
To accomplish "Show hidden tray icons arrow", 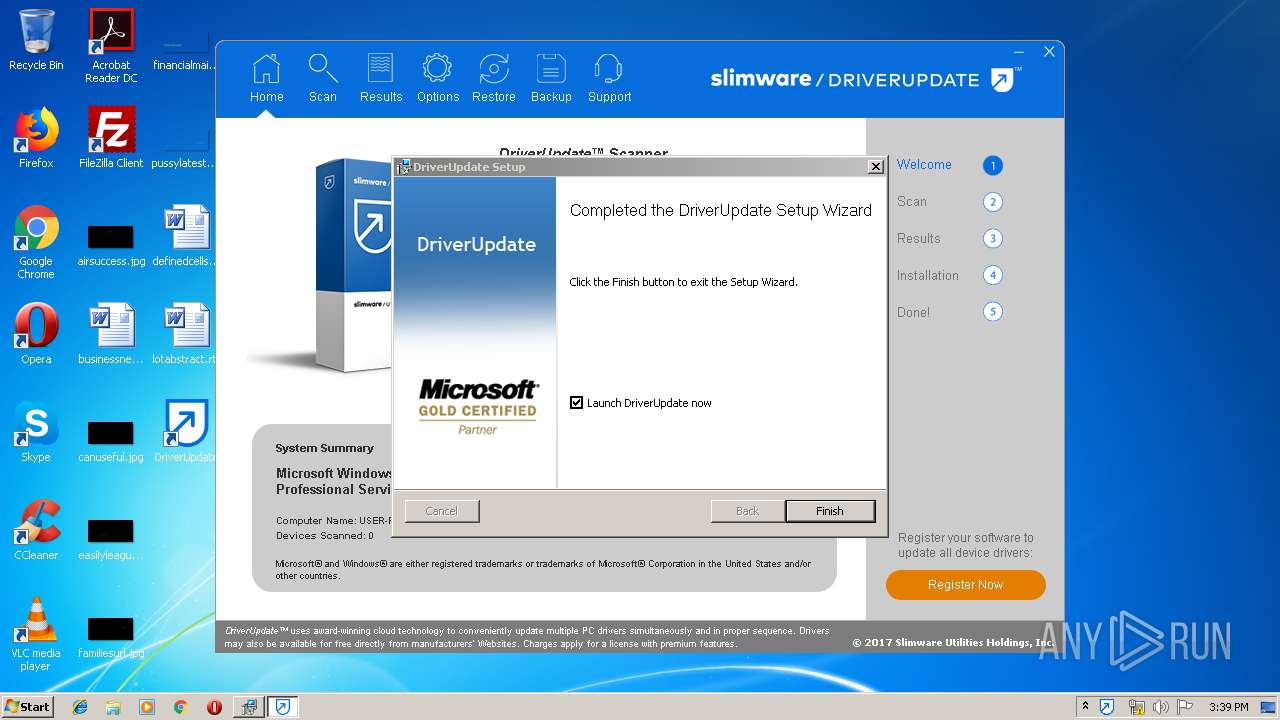I will pyautogui.click(x=1085, y=707).
